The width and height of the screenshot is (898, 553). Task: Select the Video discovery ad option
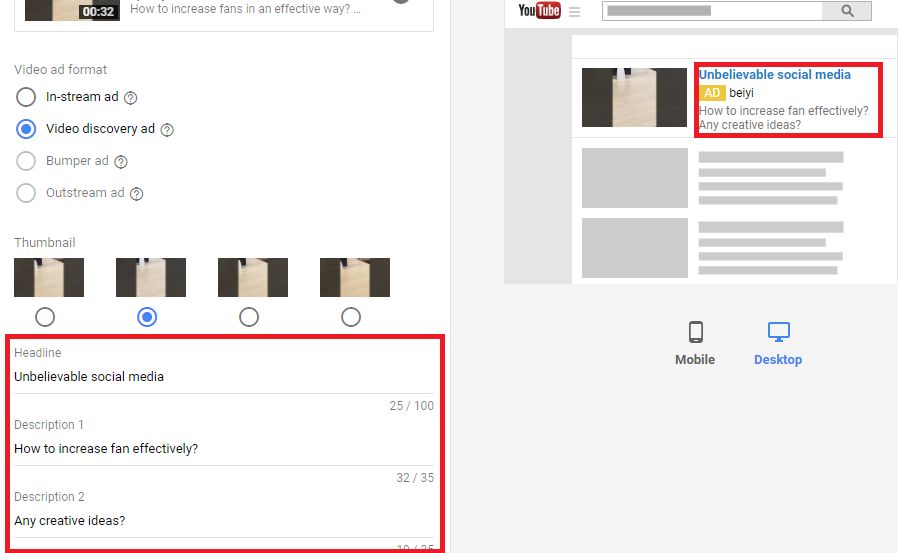(26, 129)
